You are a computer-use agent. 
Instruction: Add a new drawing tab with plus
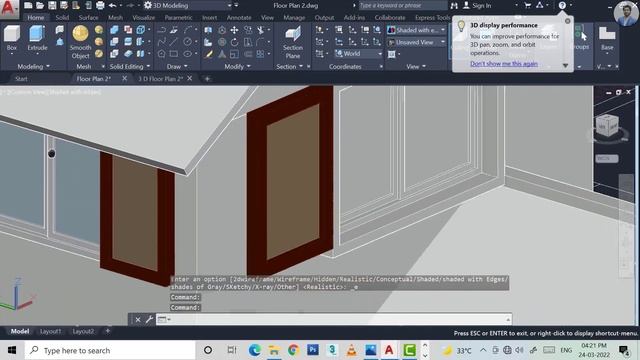pyautogui.click(x=207, y=78)
